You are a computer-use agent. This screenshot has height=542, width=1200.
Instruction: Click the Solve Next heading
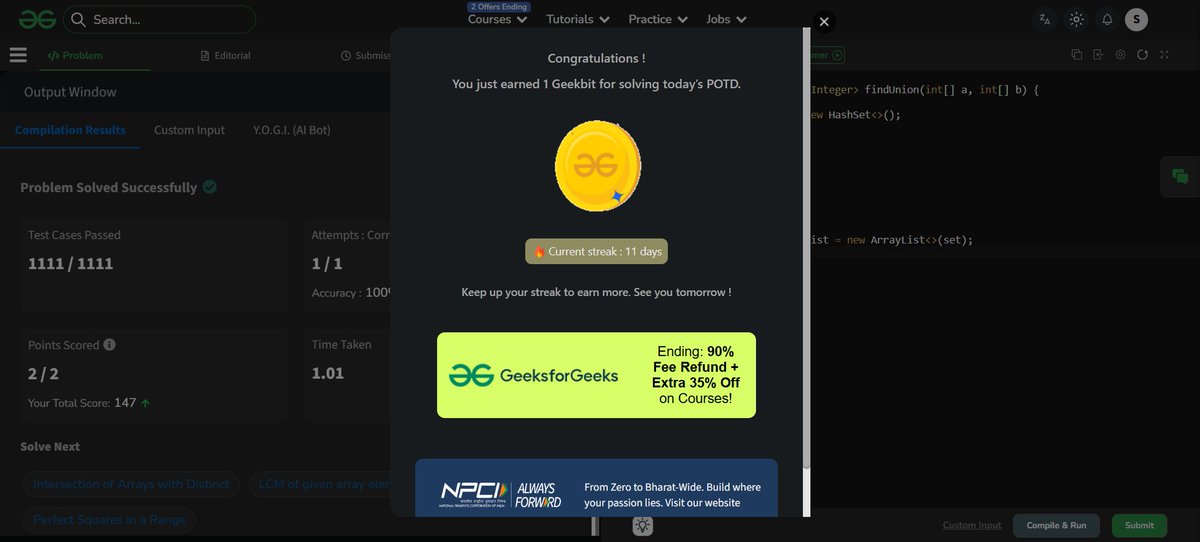(x=50, y=446)
